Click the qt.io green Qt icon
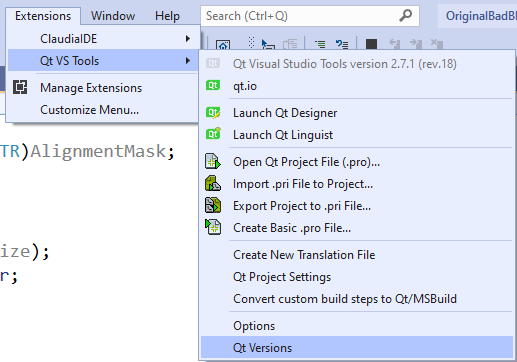 (x=213, y=85)
